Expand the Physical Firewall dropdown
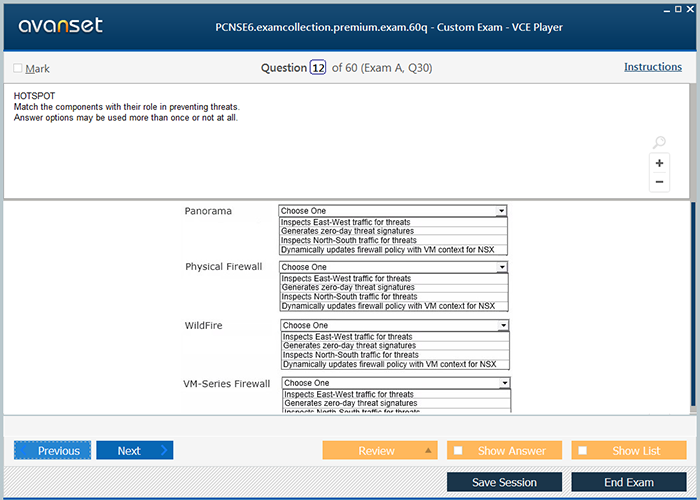The width and height of the screenshot is (700, 500). [x=393, y=267]
